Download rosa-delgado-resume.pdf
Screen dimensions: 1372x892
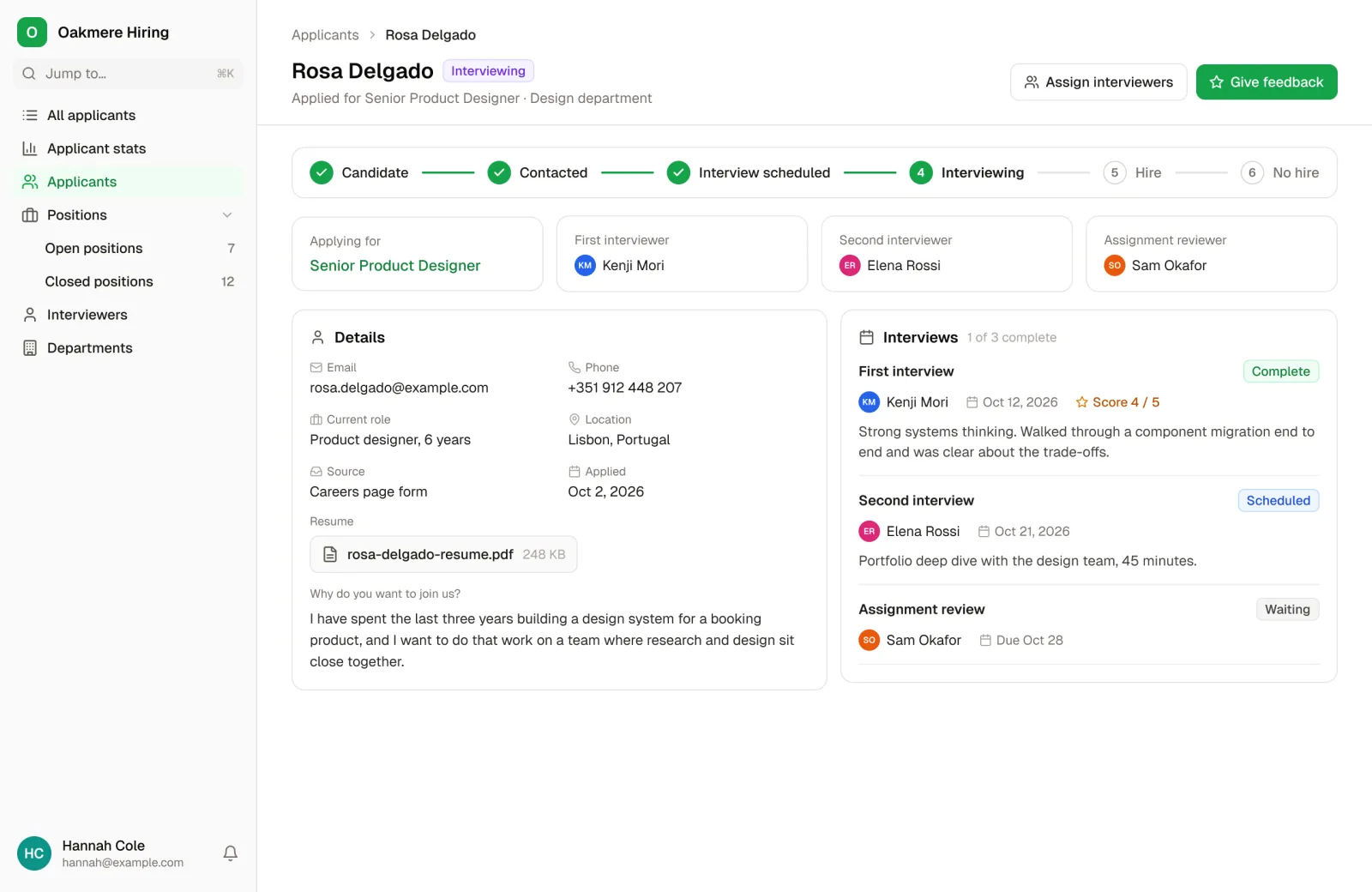pyautogui.click(x=443, y=555)
